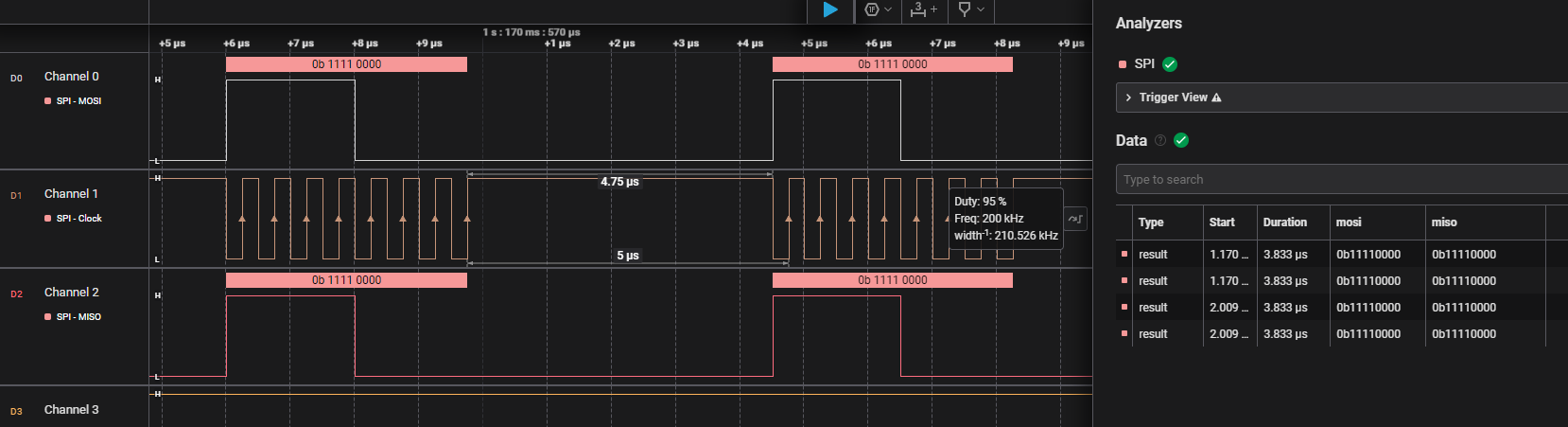The width and height of the screenshot is (1568, 427).
Task: Click the help question mark beside Data
Action: point(1160,140)
